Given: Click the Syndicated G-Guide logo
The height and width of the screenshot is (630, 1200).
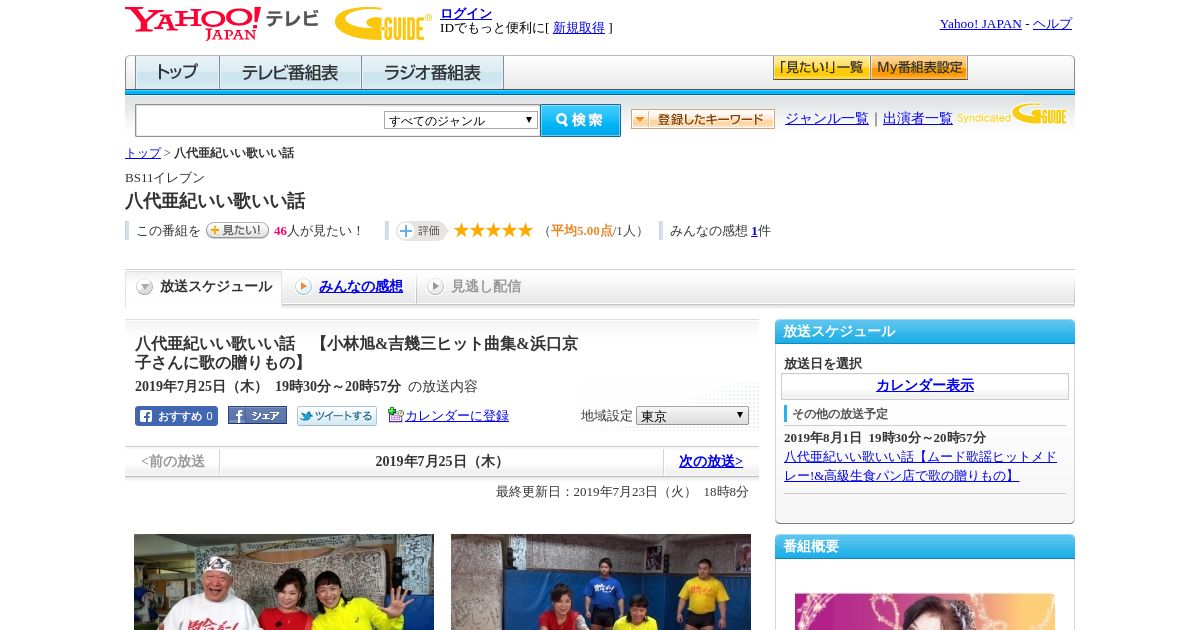Looking at the screenshot, I should pos(1012,115).
